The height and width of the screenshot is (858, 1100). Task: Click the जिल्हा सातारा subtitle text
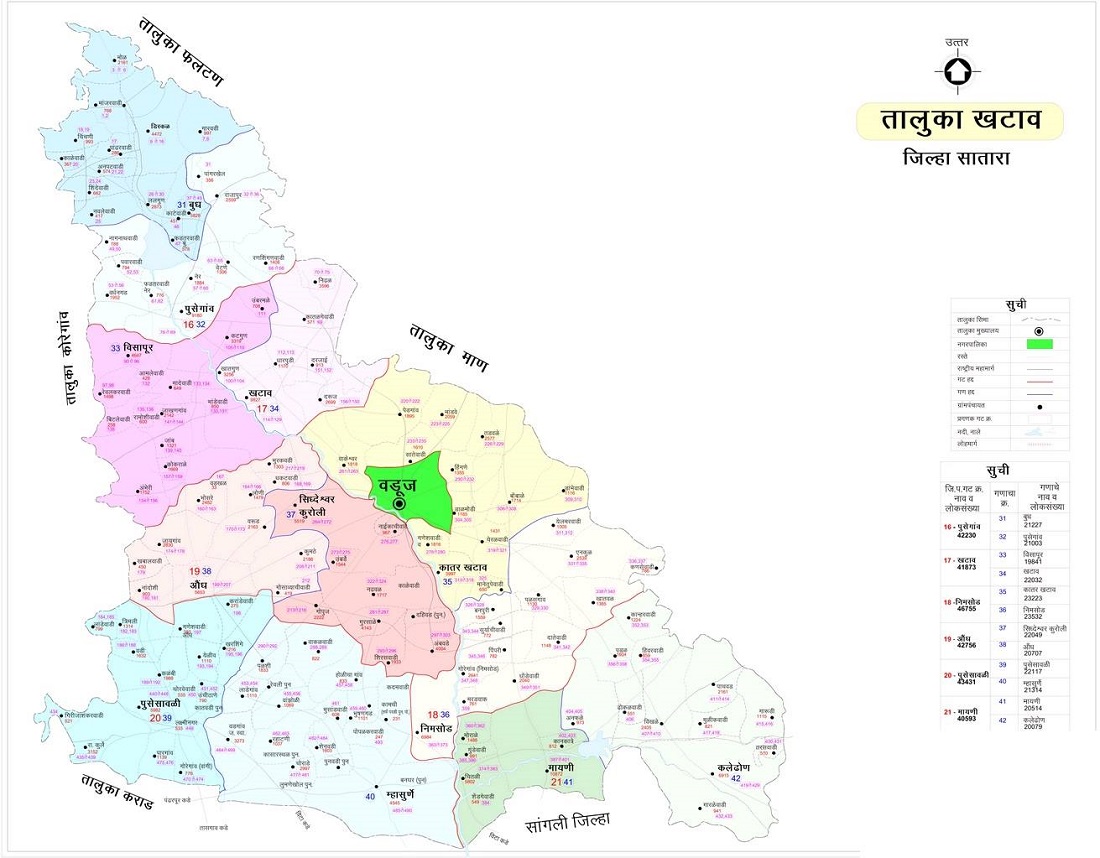pos(958,158)
